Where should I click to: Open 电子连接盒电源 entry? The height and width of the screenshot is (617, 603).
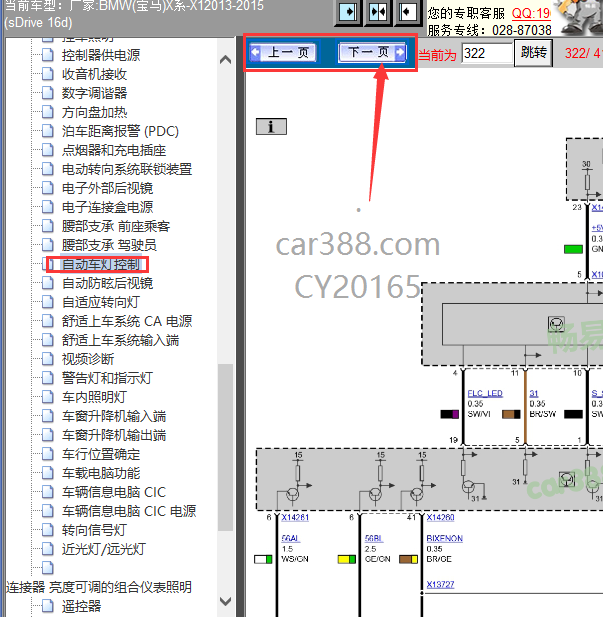point(107,207)
